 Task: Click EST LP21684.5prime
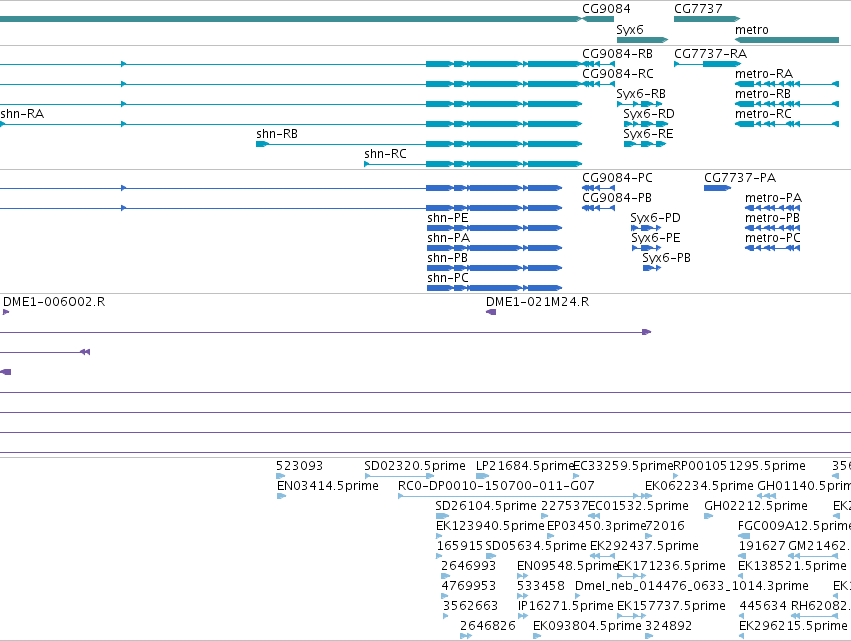[x=483, y=476]
